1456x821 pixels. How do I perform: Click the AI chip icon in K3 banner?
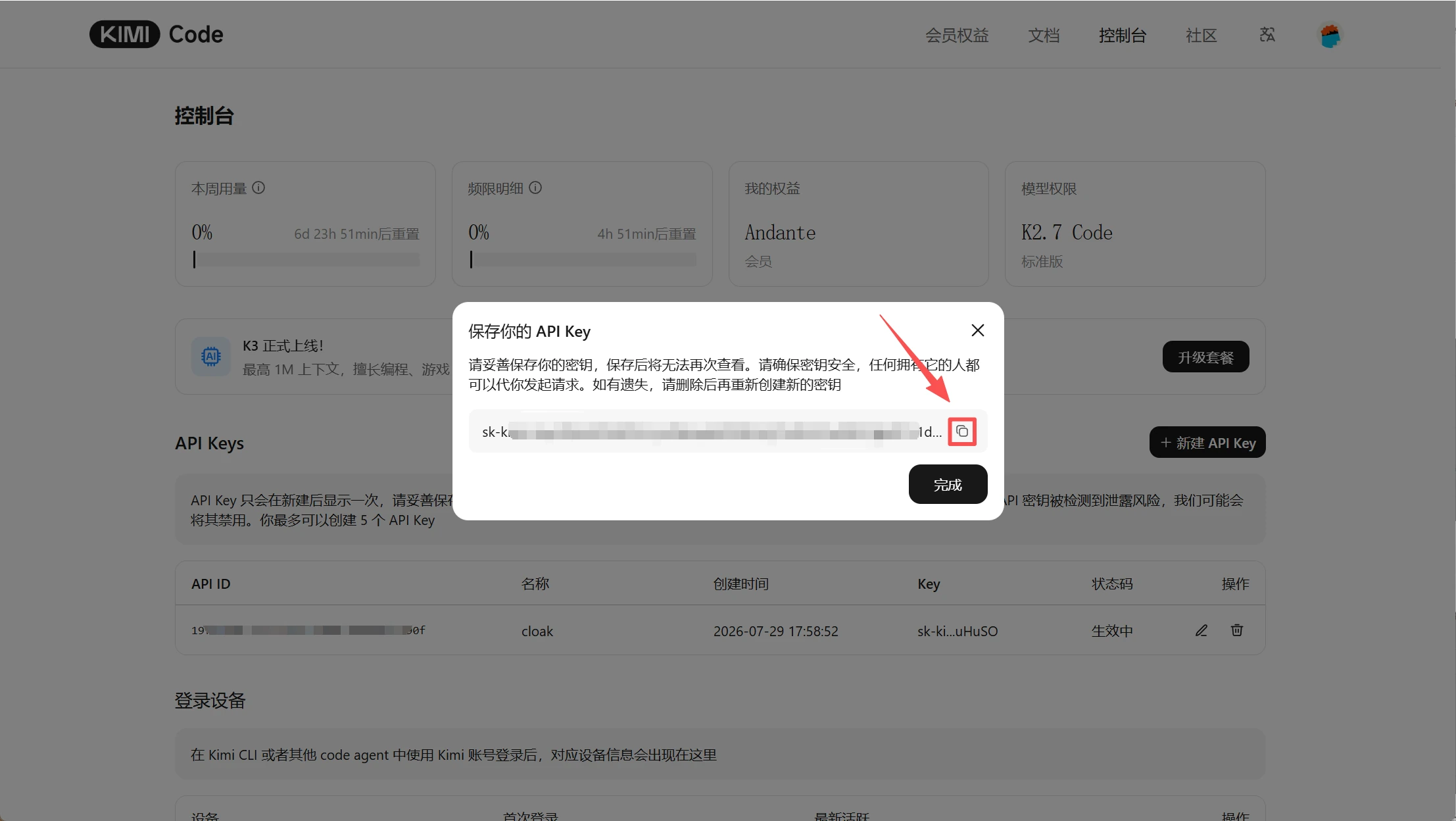click(x=211, y=357)
